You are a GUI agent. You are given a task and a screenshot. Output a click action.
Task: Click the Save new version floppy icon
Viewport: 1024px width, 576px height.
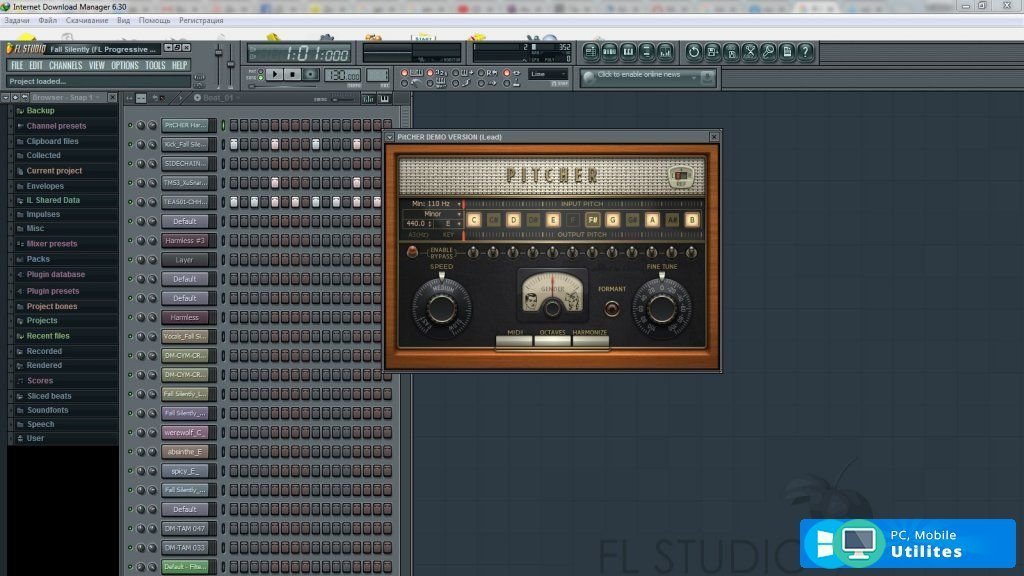click(712, 52)
